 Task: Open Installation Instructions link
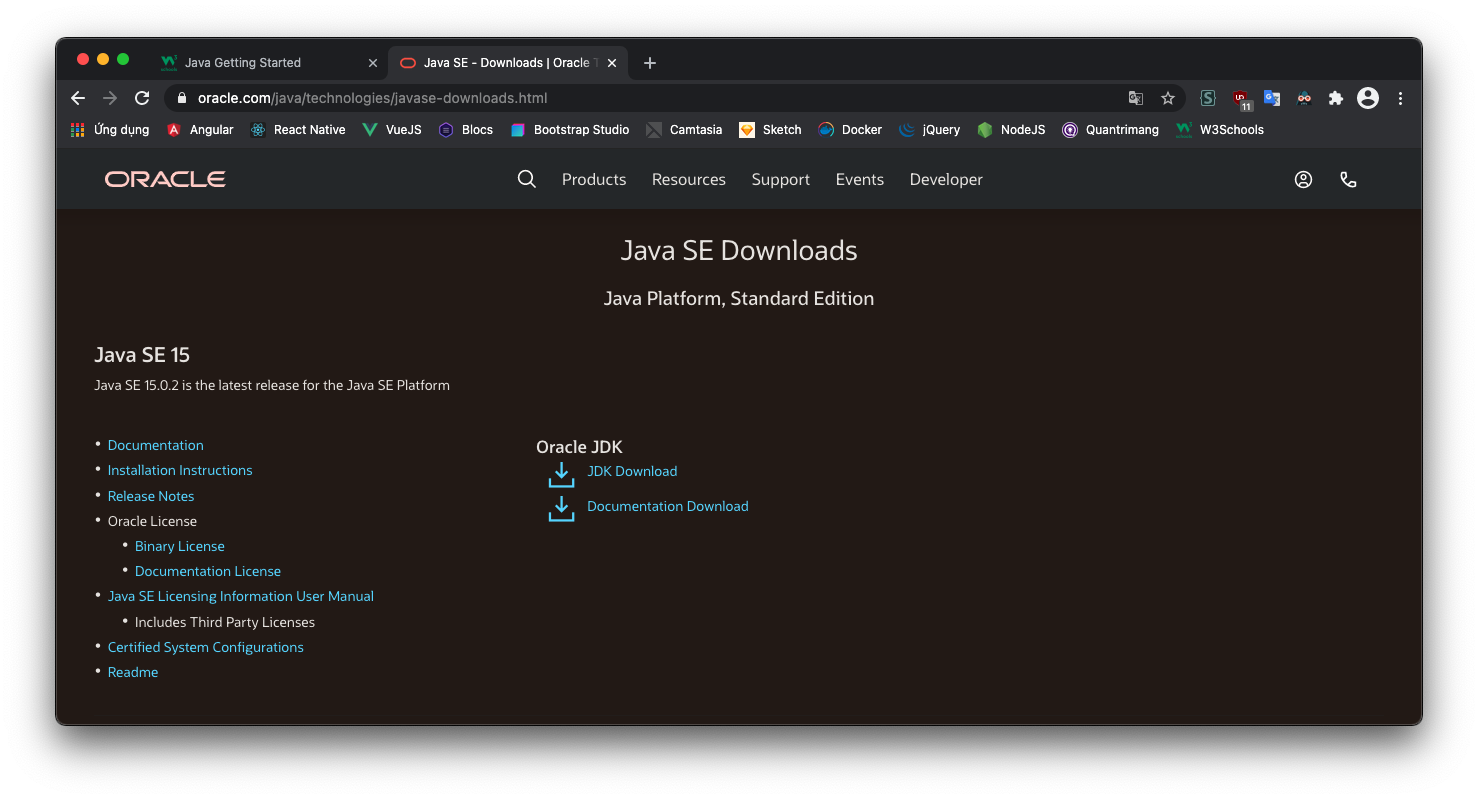[x=180, y=470]
